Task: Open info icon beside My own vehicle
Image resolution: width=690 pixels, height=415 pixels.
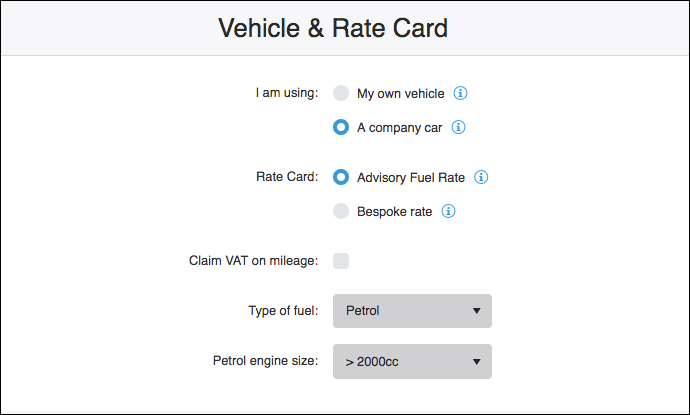Action: 460,93
